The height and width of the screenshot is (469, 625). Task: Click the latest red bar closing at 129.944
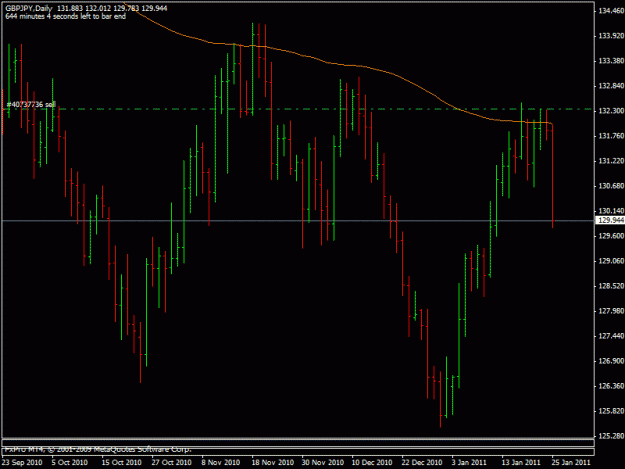(x=552, y=176)
